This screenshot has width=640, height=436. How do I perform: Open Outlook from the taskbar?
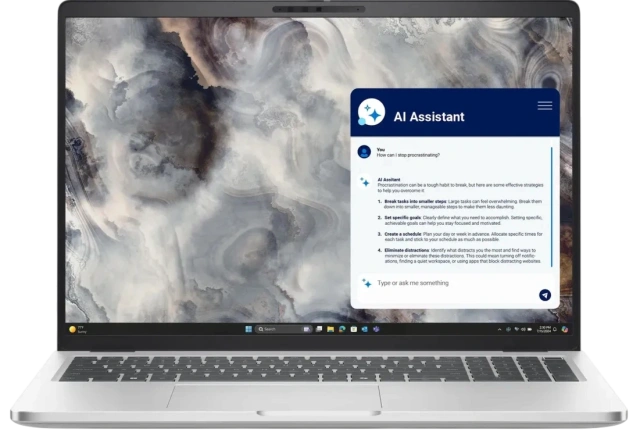click(364, 329)
